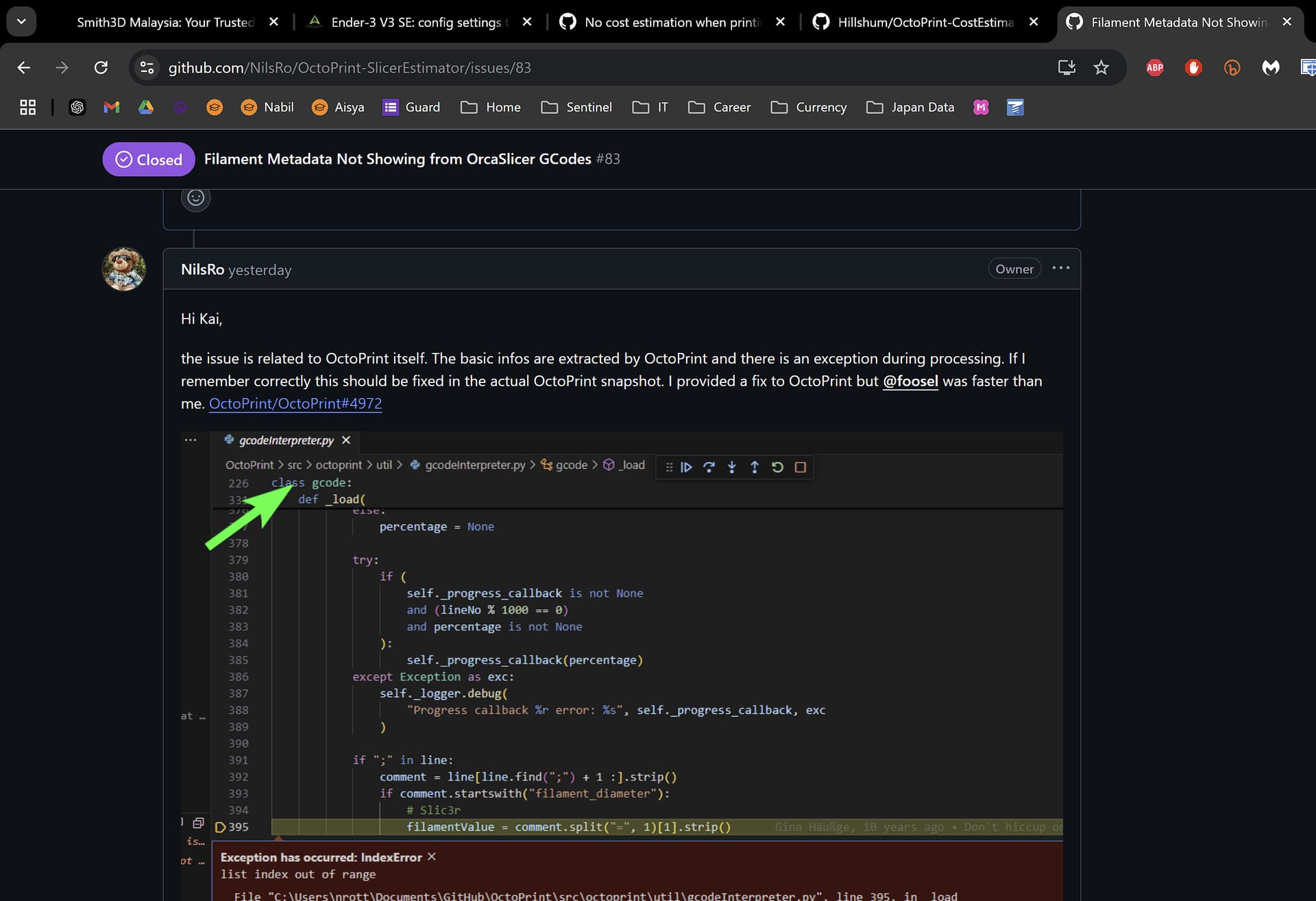Expand the Sentinel bookmarks folder
Viewport: 1316px width, 901px height.
pos(576,108)
